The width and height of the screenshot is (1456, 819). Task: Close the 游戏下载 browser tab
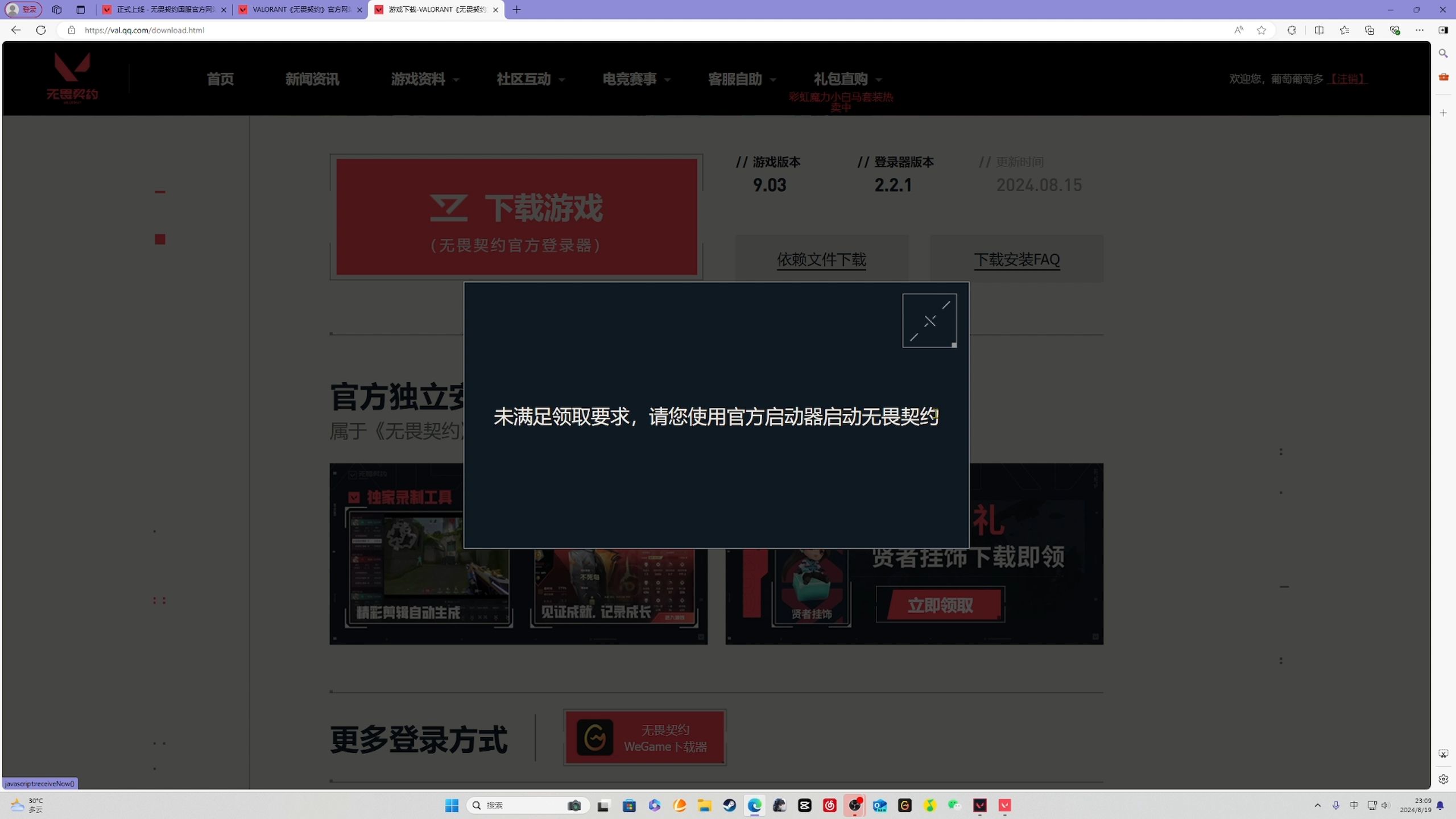(495, 10)
